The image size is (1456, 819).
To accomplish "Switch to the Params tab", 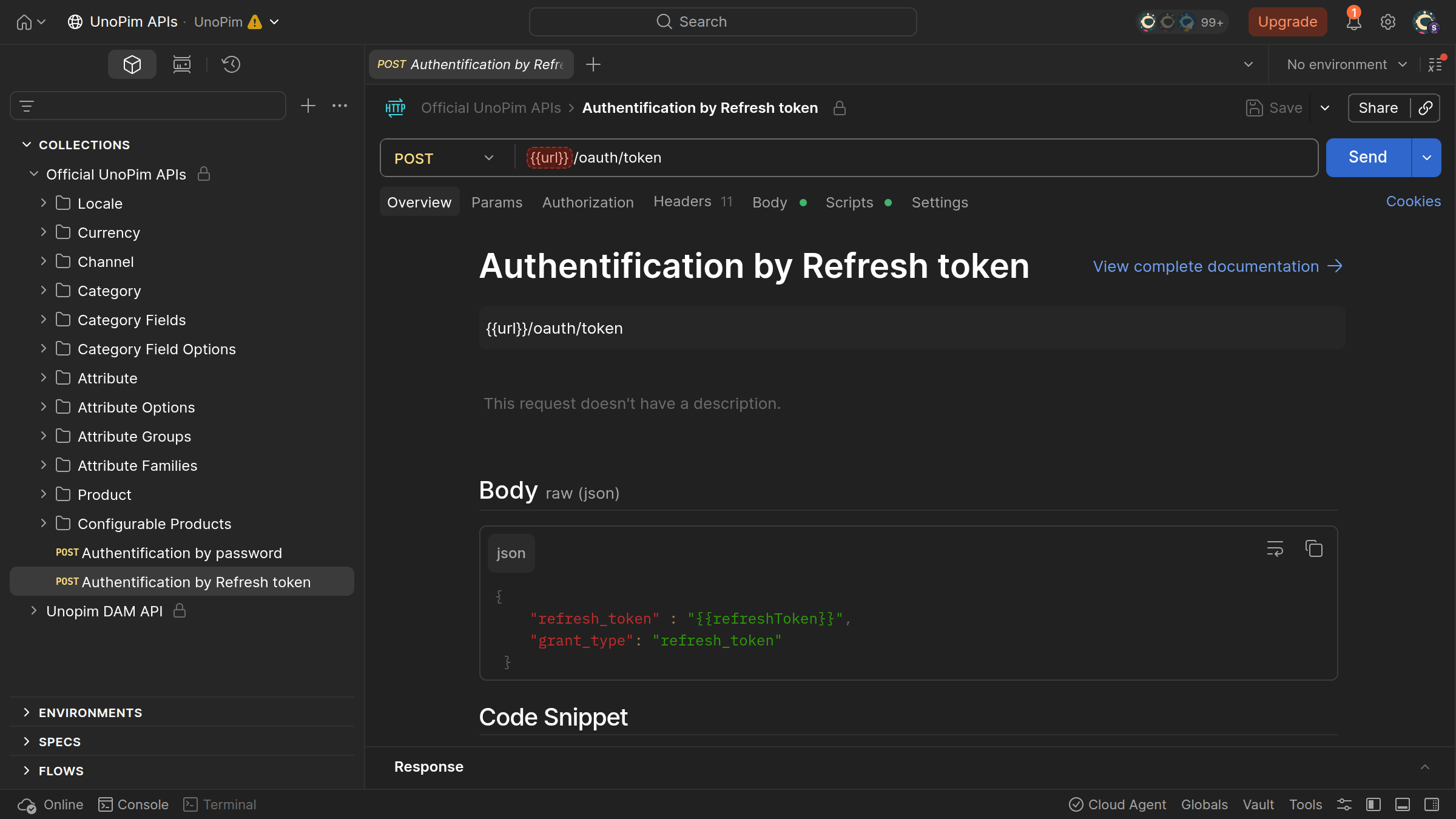I will point(497,202).
